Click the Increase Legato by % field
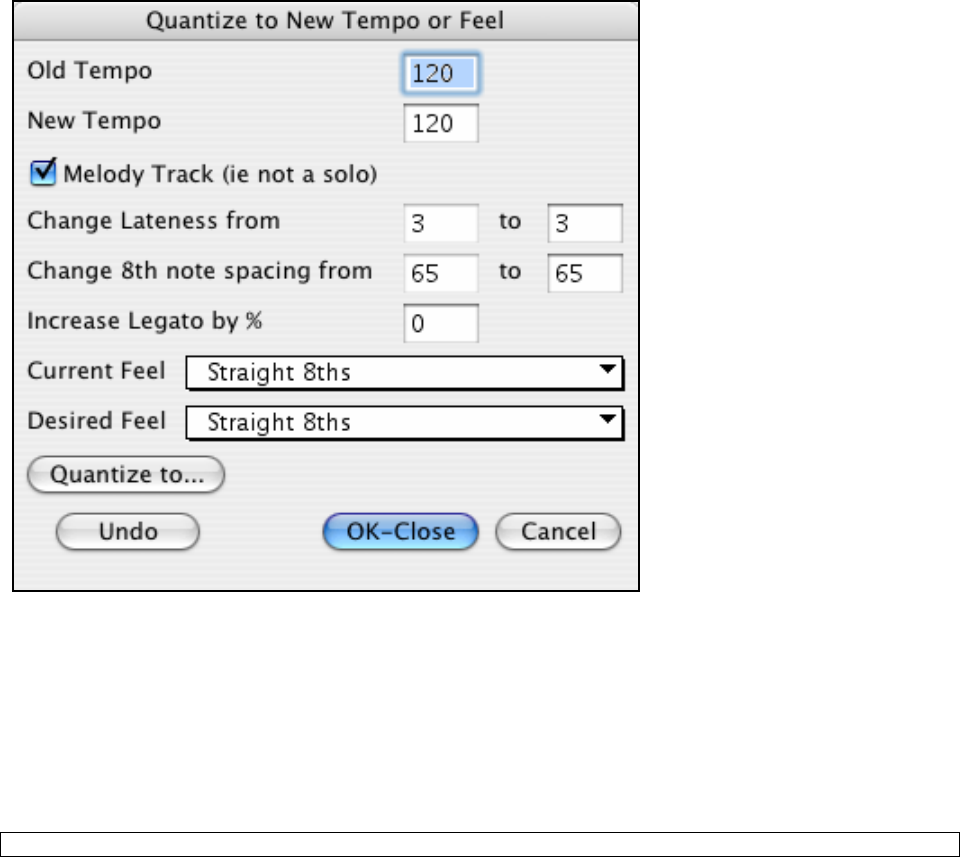The width and height of the screenshot is (960, 857). tap(441, 324)
